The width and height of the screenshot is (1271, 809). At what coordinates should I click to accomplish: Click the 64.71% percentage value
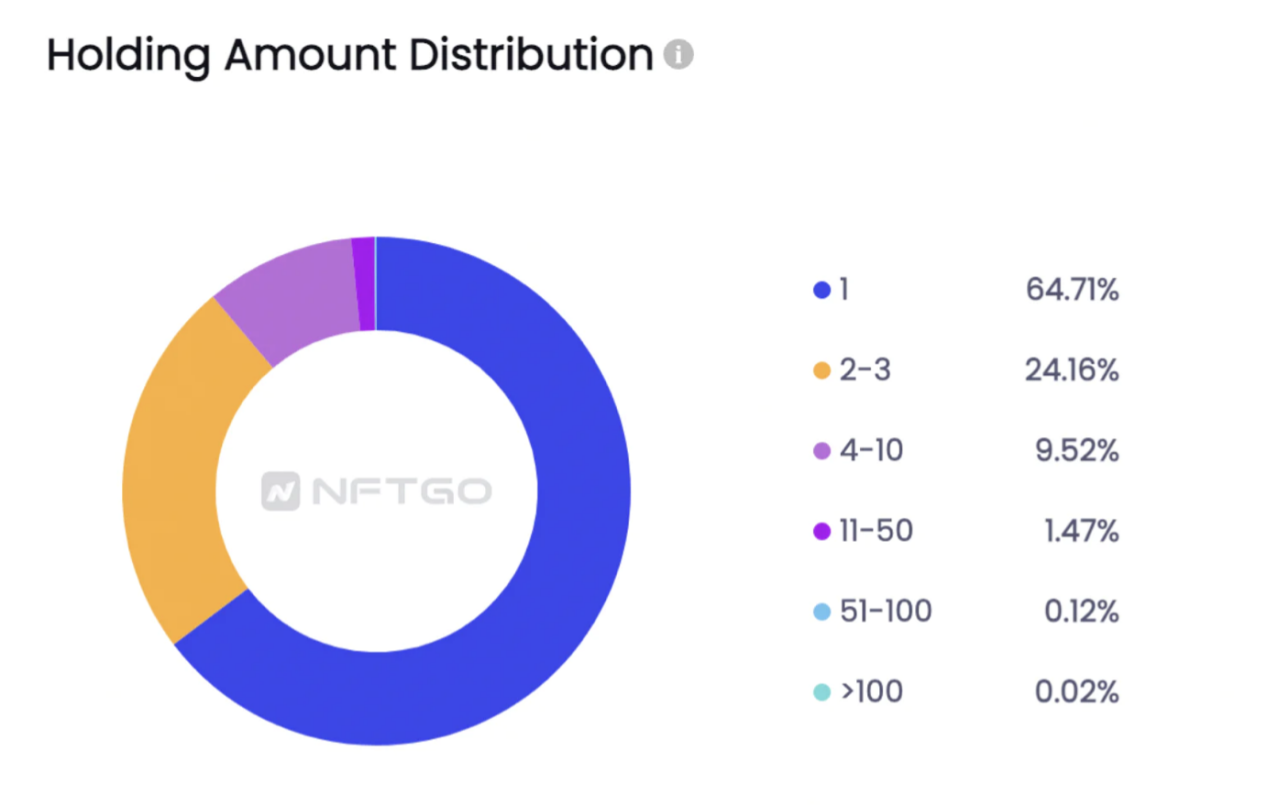pyautogui.click(x=1072, y=291)
